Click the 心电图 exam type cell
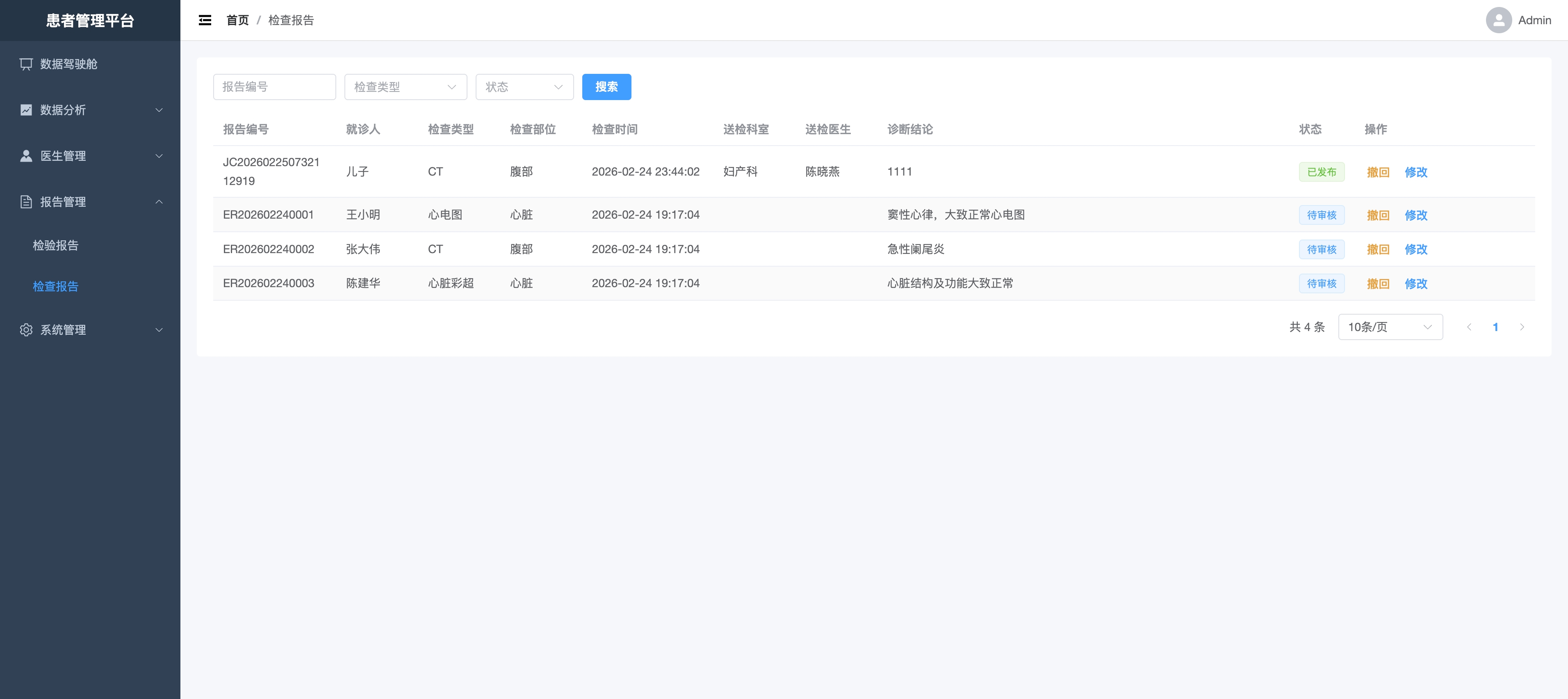 tap(445, 215)
